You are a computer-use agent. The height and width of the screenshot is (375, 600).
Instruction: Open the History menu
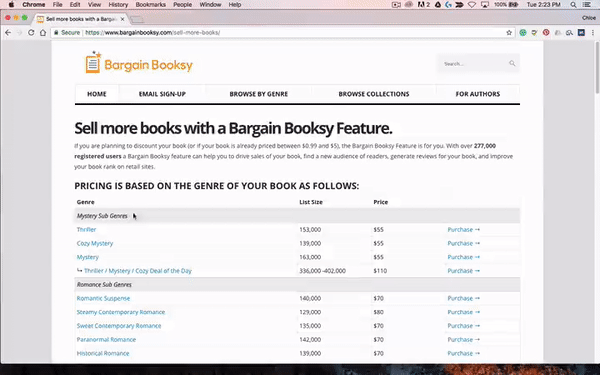118,5
